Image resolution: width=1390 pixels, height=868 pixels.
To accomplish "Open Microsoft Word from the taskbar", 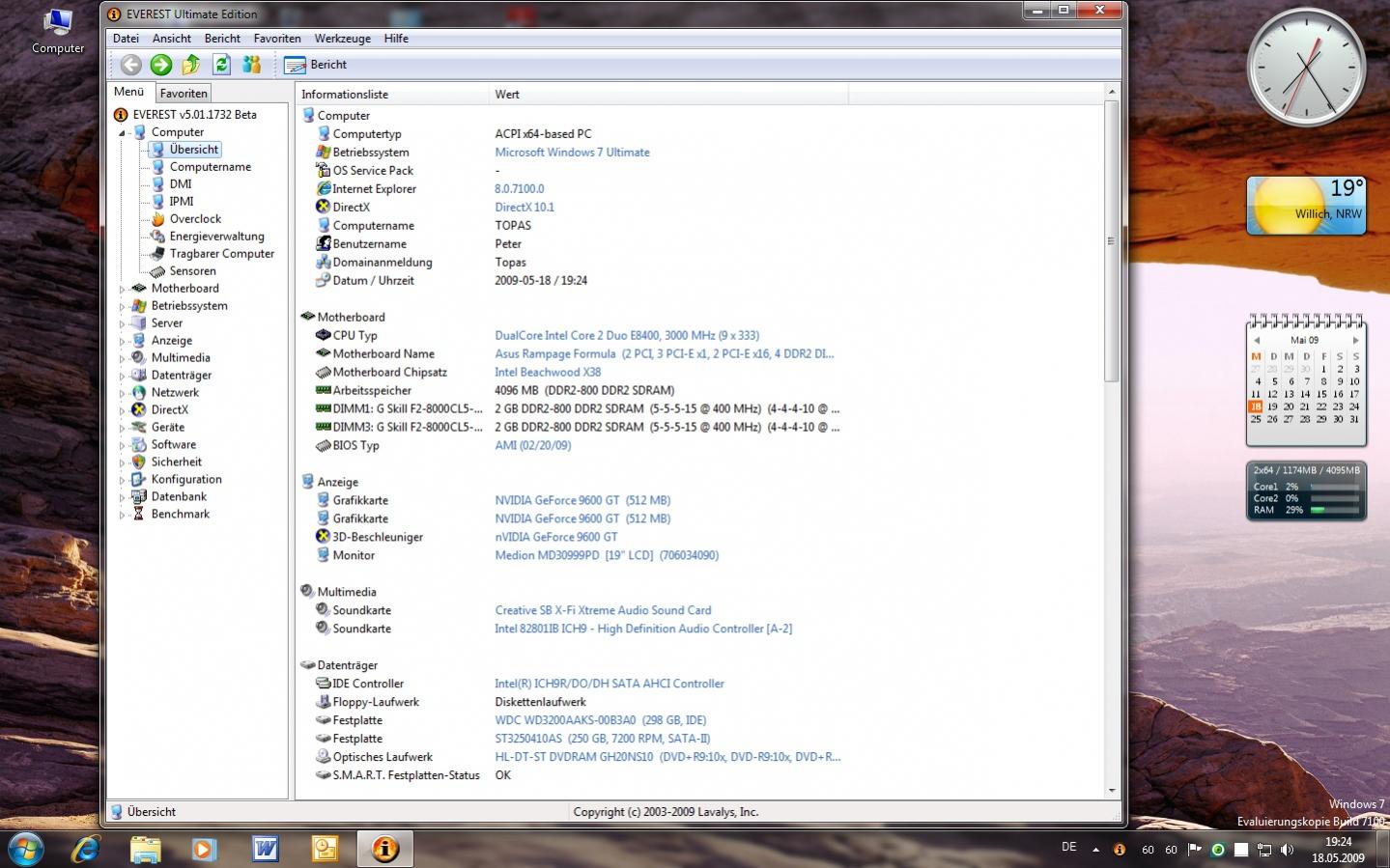I will 265,849.
